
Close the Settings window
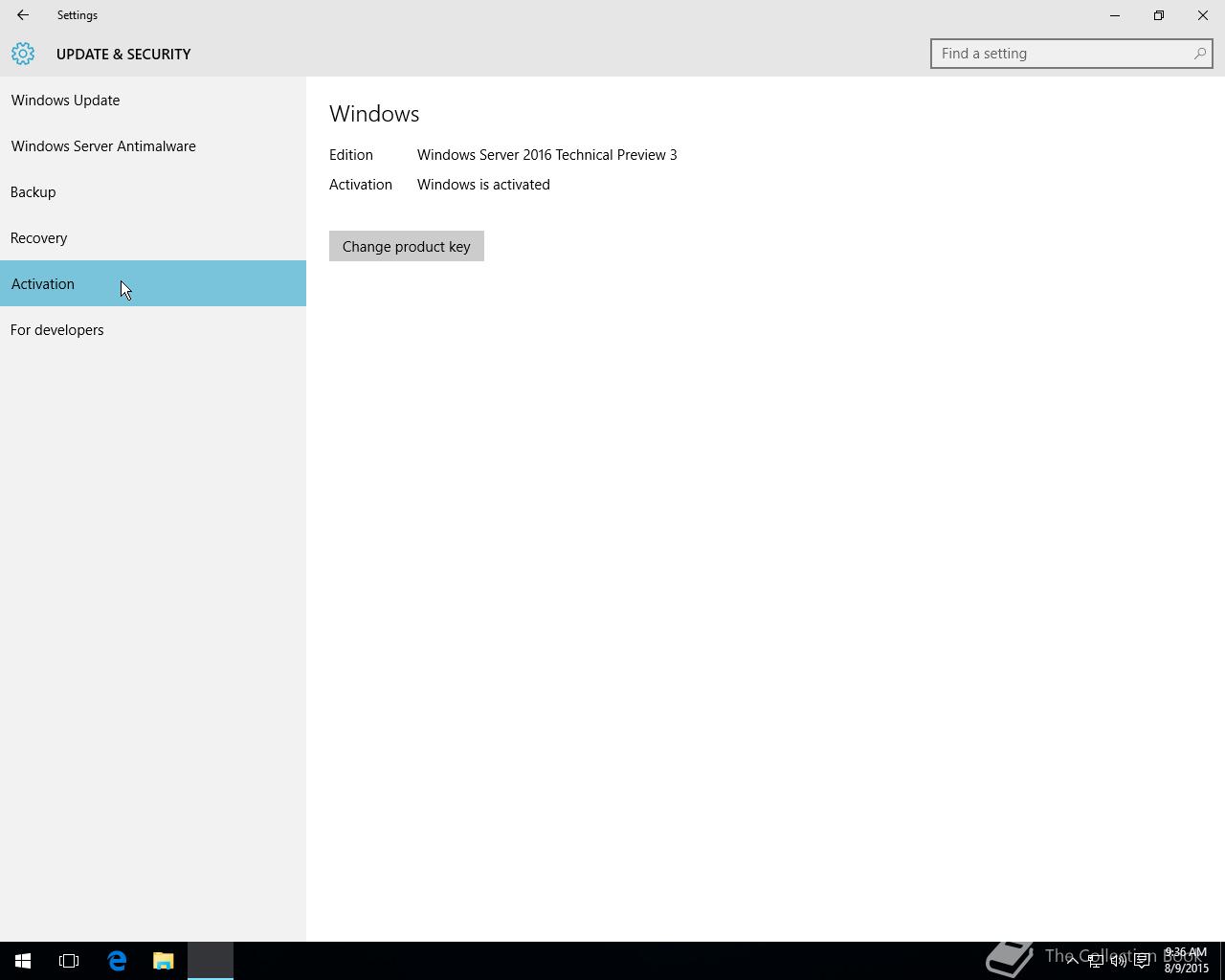[x=1203, y=15]
